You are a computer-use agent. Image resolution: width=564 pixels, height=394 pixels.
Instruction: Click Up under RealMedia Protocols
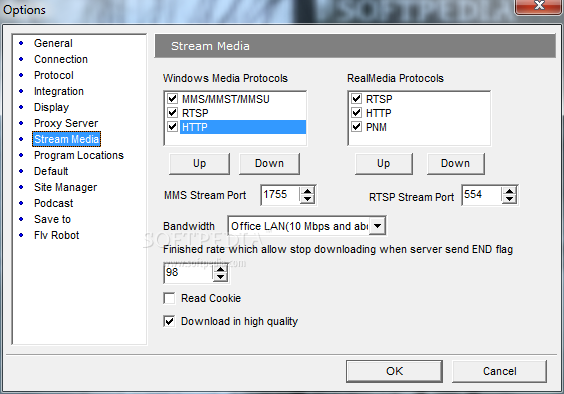(x=383, y=164)
